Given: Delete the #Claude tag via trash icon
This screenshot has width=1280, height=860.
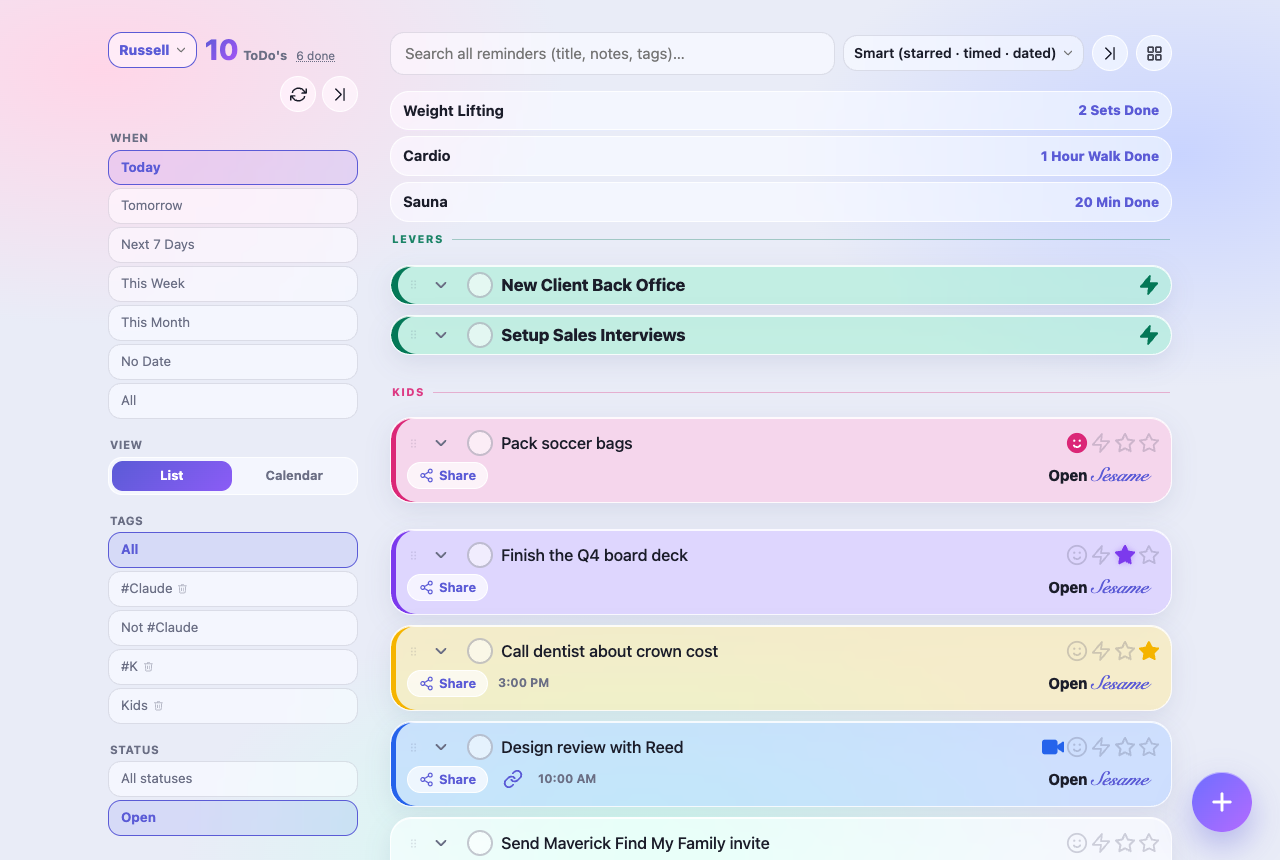Looking at the screenshot, I should tap(182, 589).
